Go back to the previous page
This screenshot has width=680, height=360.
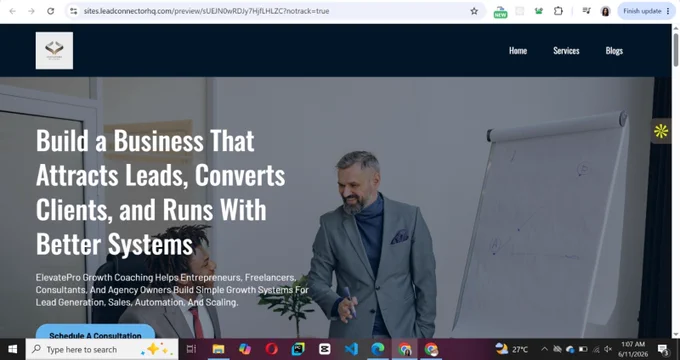coord(13,11)
